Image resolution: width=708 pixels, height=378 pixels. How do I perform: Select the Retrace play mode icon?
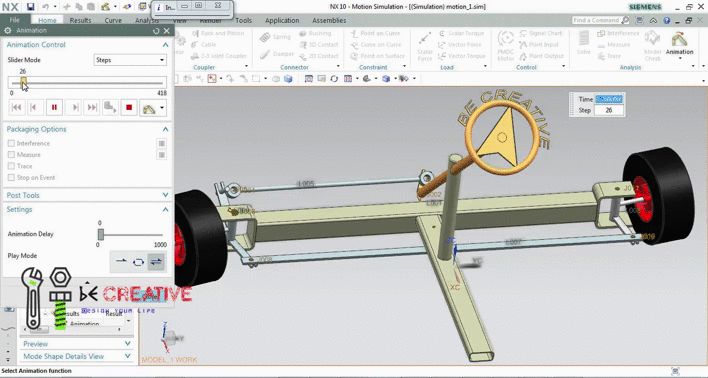(x=156, y=261)
